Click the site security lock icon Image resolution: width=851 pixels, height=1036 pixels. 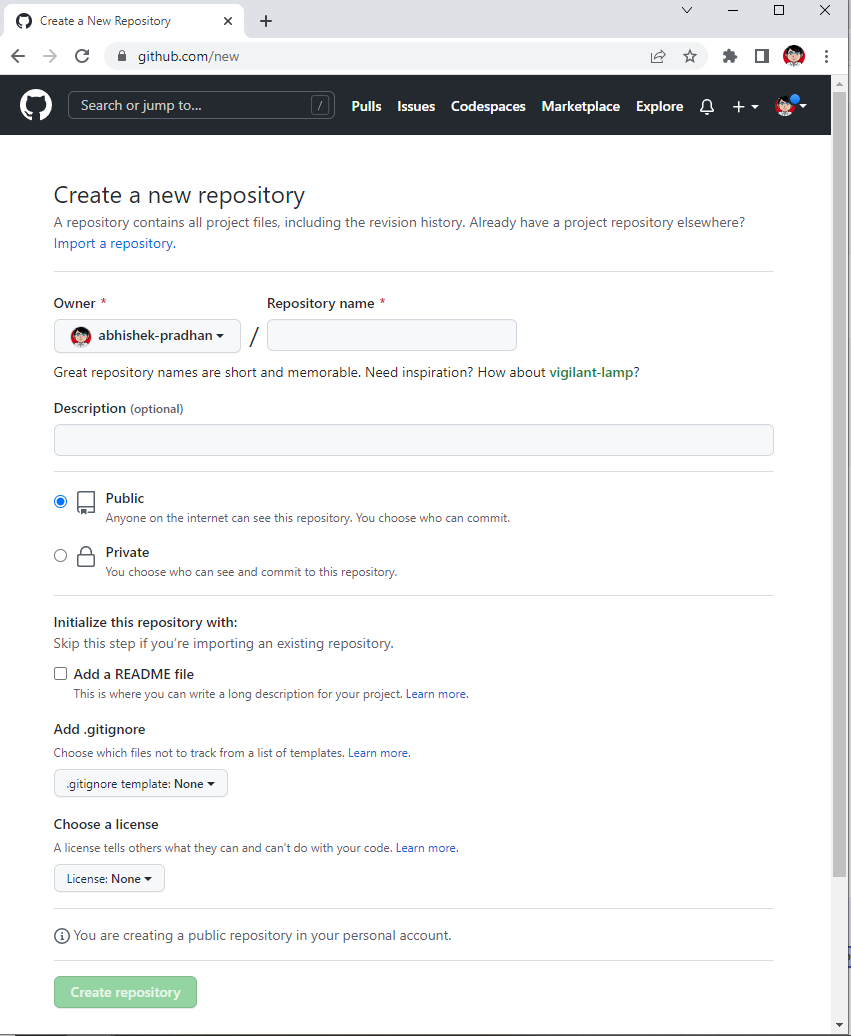[x=121, y=56]
